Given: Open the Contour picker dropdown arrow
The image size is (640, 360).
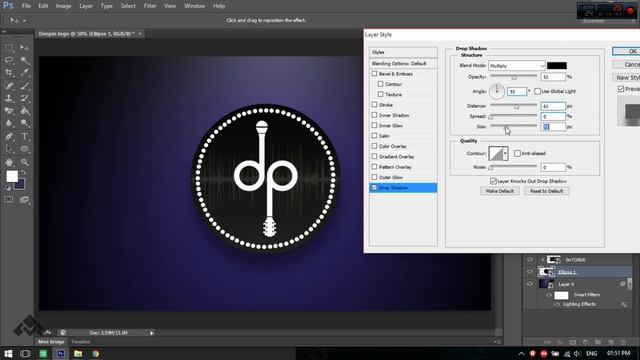Looking at the screenshot, I should click(x=505, y=153).
